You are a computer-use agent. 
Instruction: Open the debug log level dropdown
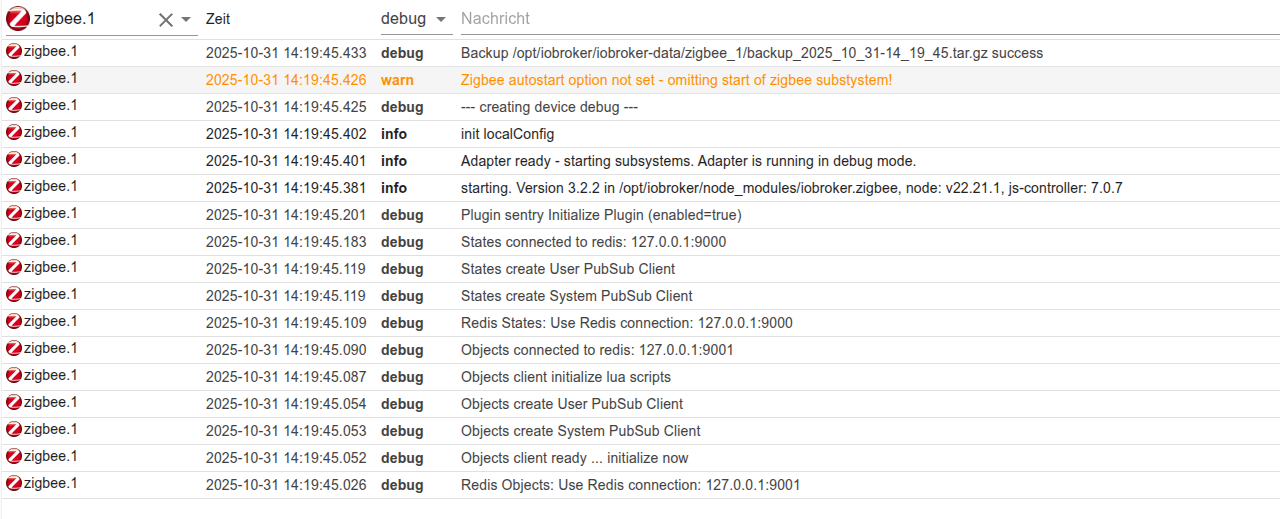point(416,19)
